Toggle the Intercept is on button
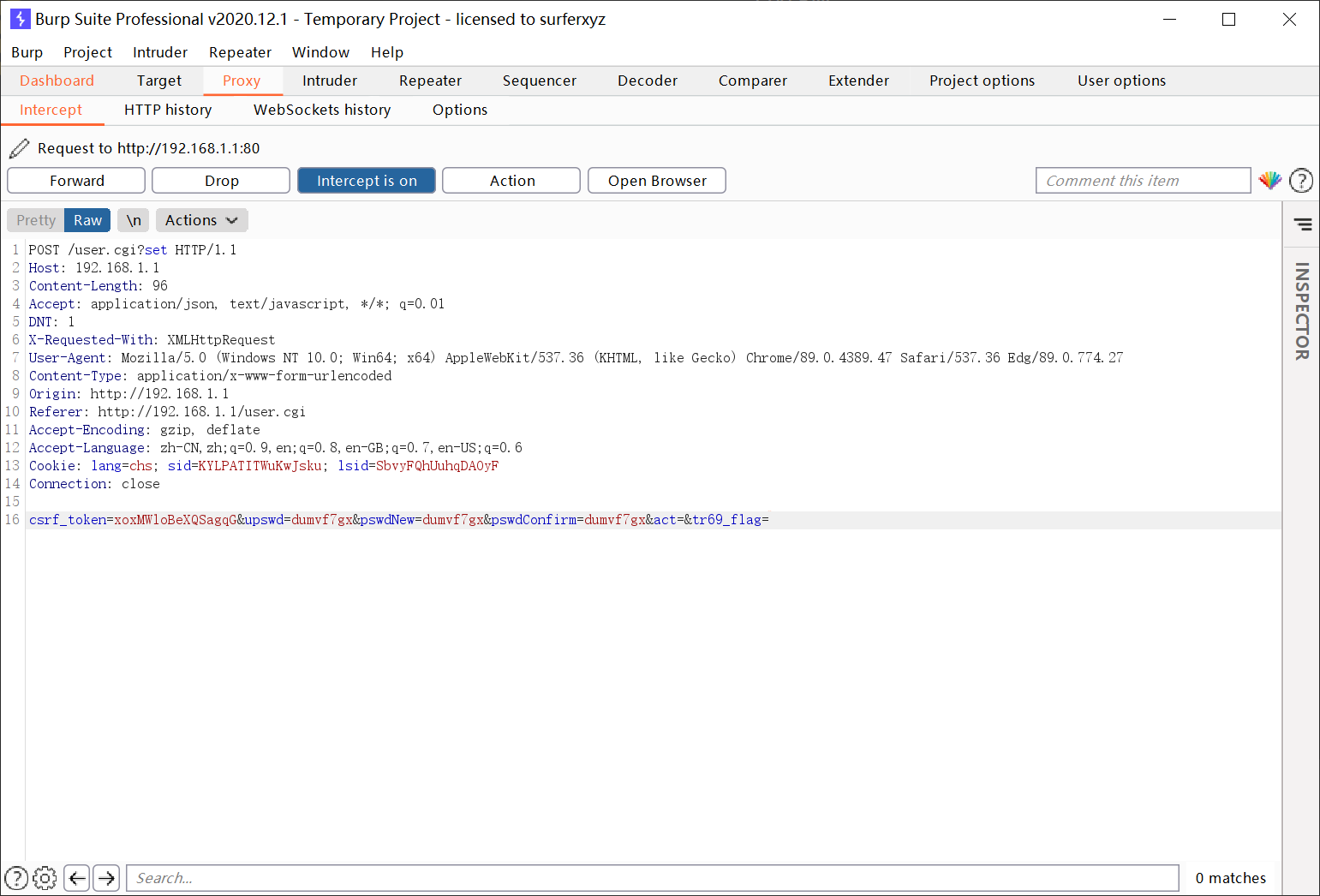 coord(367,181)
